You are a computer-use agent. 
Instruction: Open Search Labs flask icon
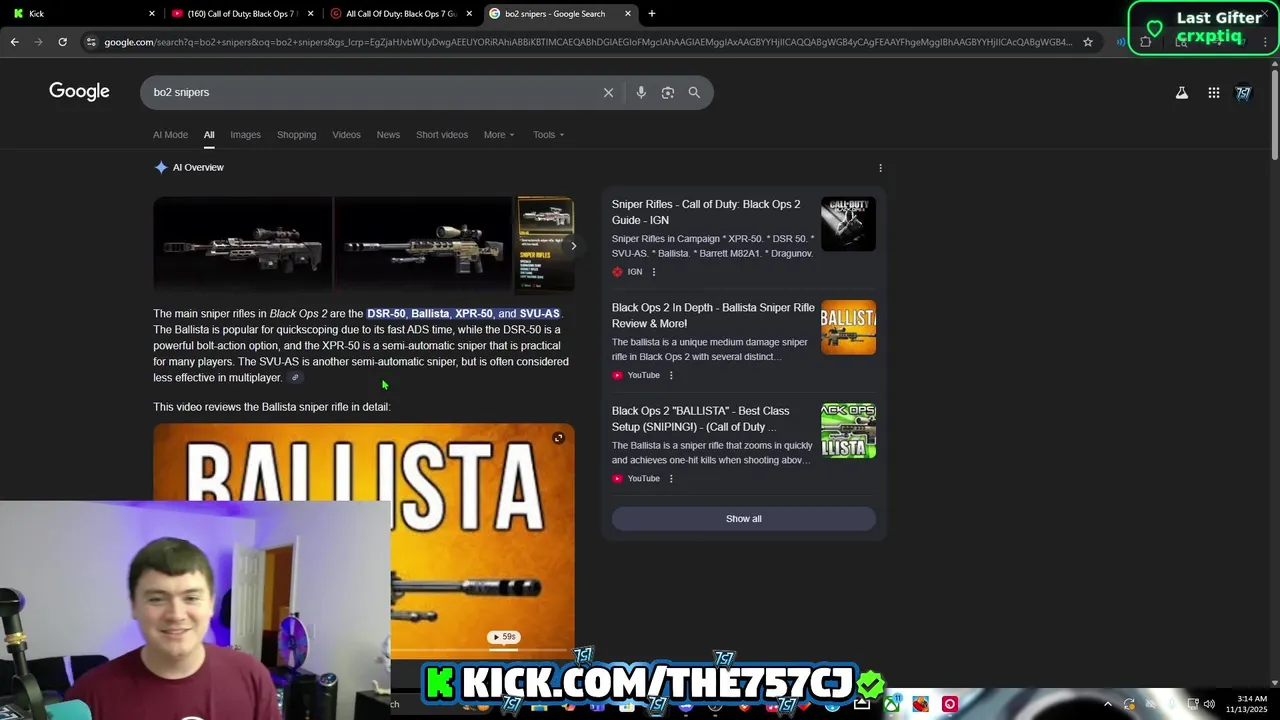click(x=1181, y=92)
